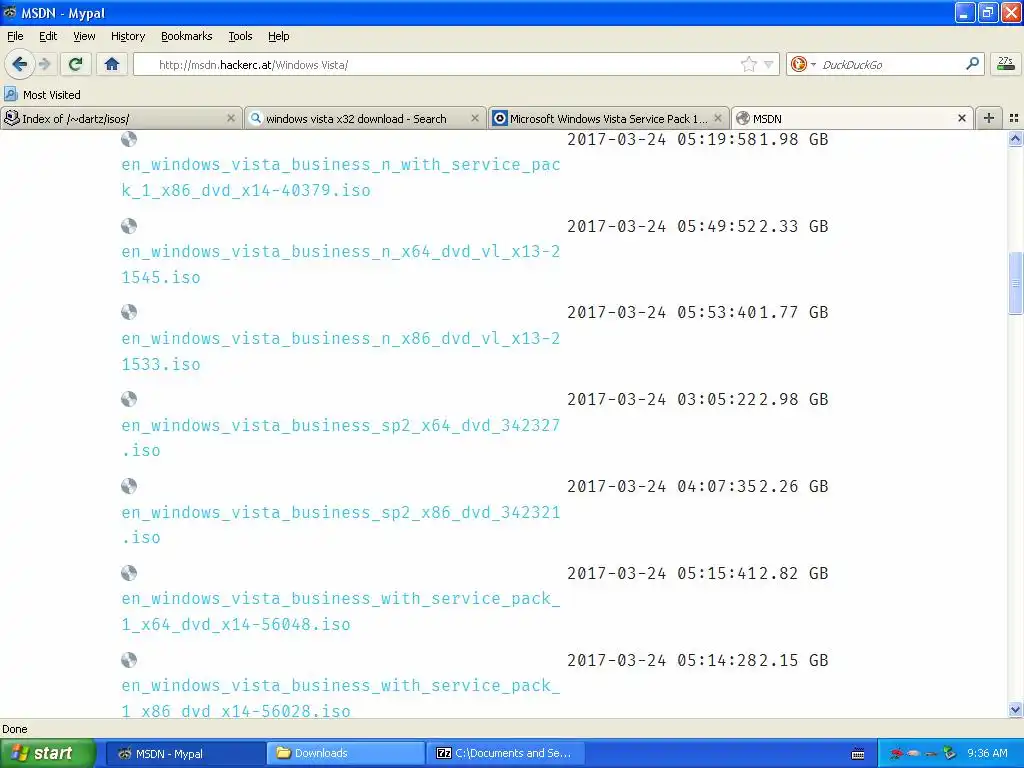
Task: Go to the Home page
Action: (112, 64)
